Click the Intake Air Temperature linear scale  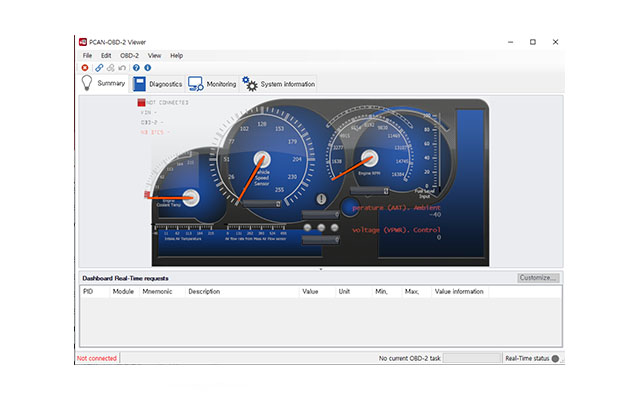click(x=183, y=231)
